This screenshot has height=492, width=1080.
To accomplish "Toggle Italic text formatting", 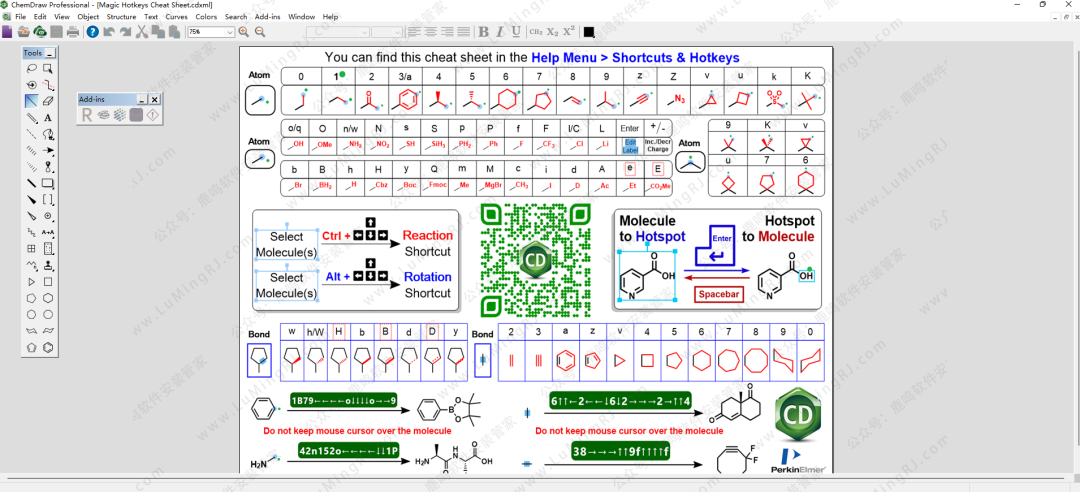I will 500,32.
